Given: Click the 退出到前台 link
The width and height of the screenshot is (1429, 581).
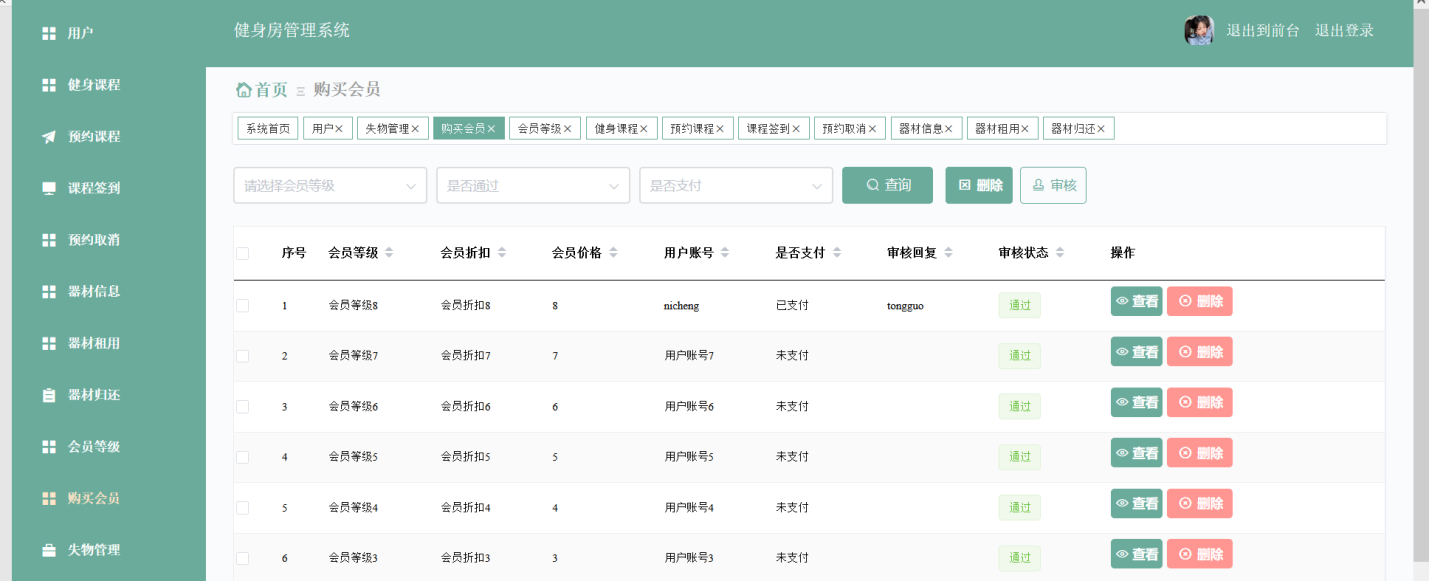Looking at the screenshot, I should (x=1263, y=31).
